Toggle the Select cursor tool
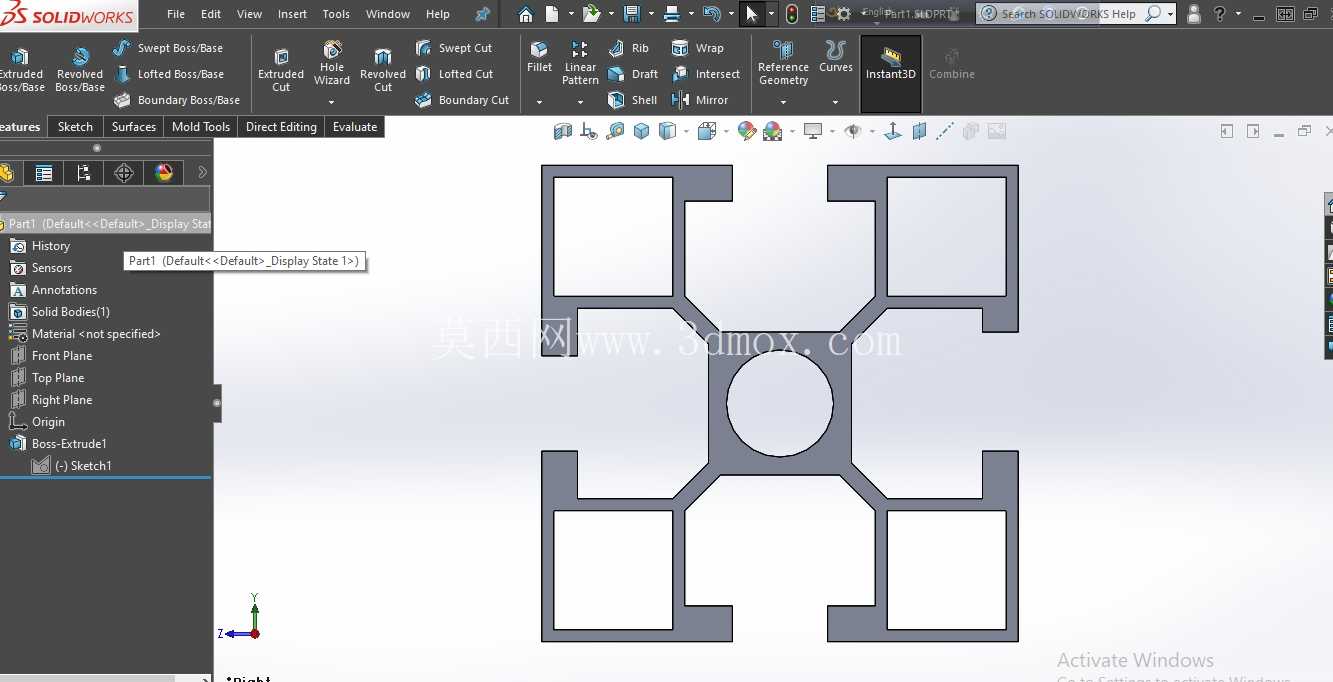 pyautogui.click(x=752, y=14)
